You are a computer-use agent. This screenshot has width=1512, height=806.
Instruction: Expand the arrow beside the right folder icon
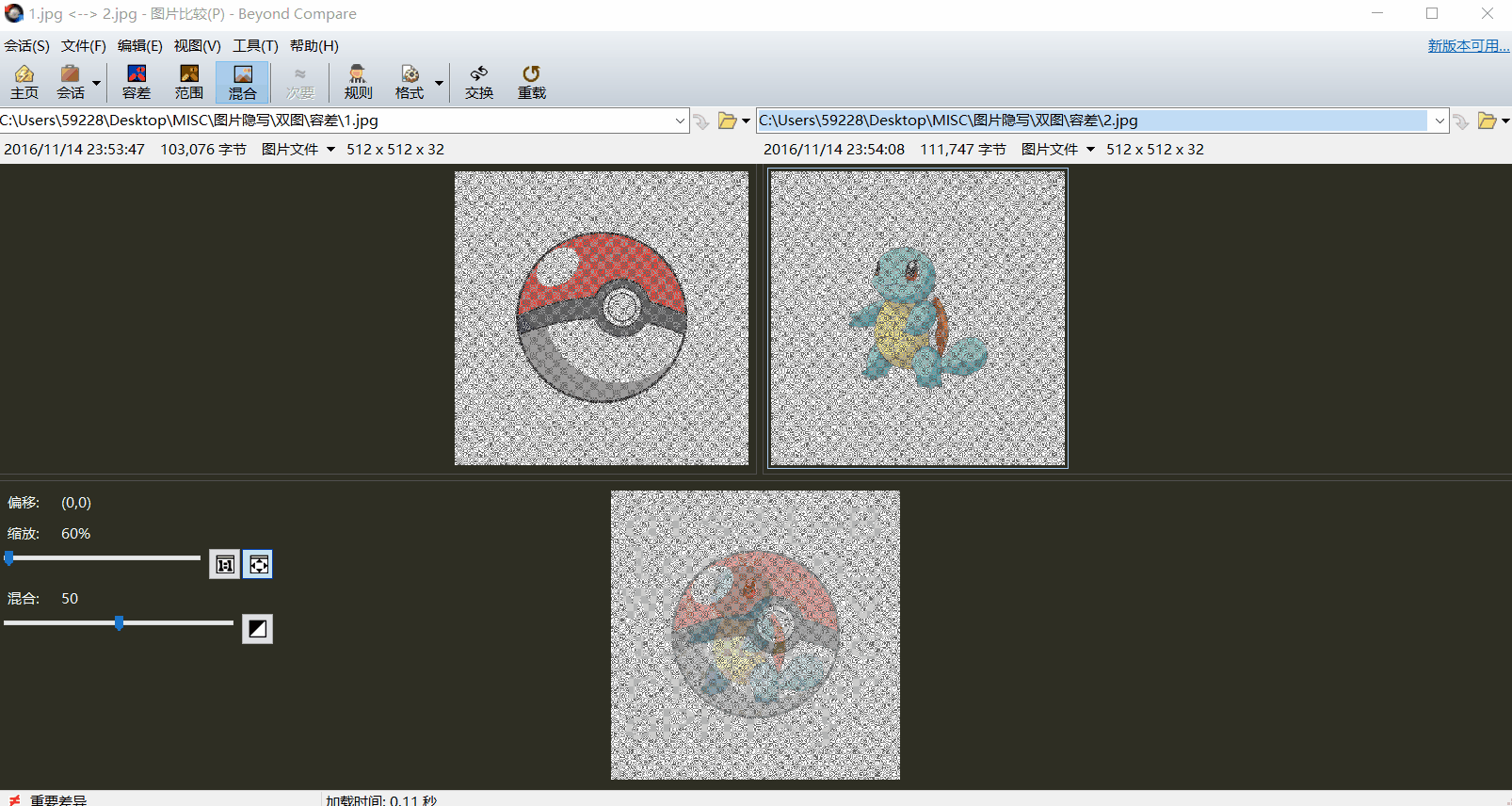tap(1505, 121)
